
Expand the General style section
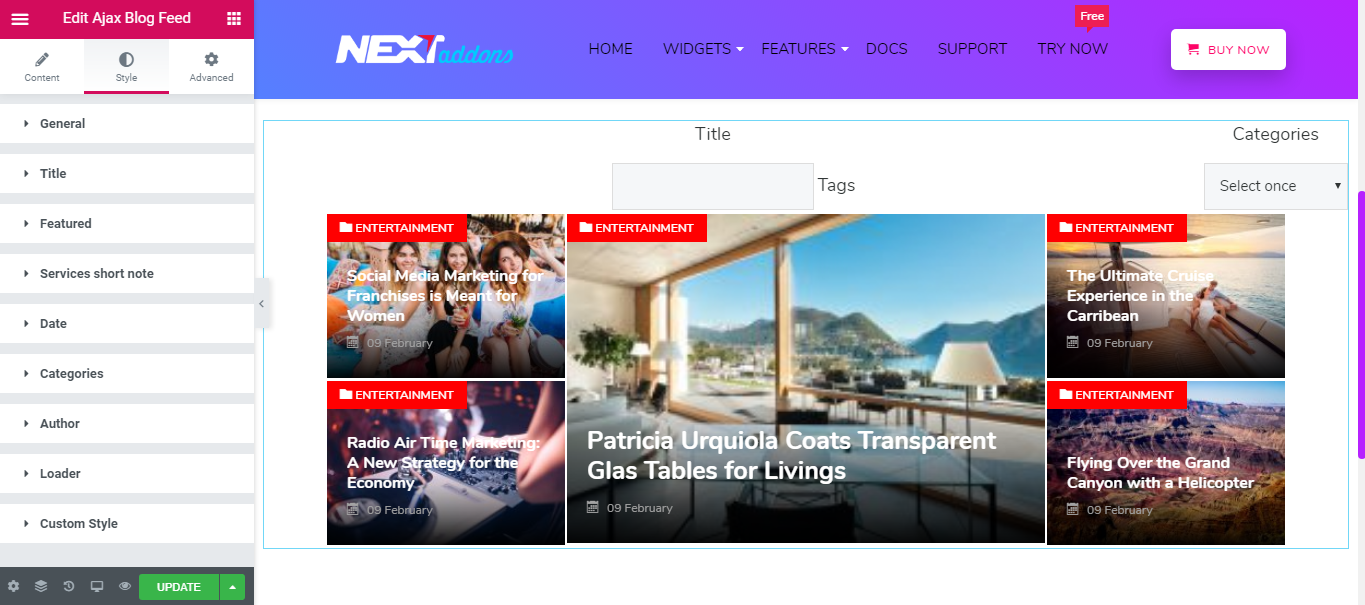127,124
